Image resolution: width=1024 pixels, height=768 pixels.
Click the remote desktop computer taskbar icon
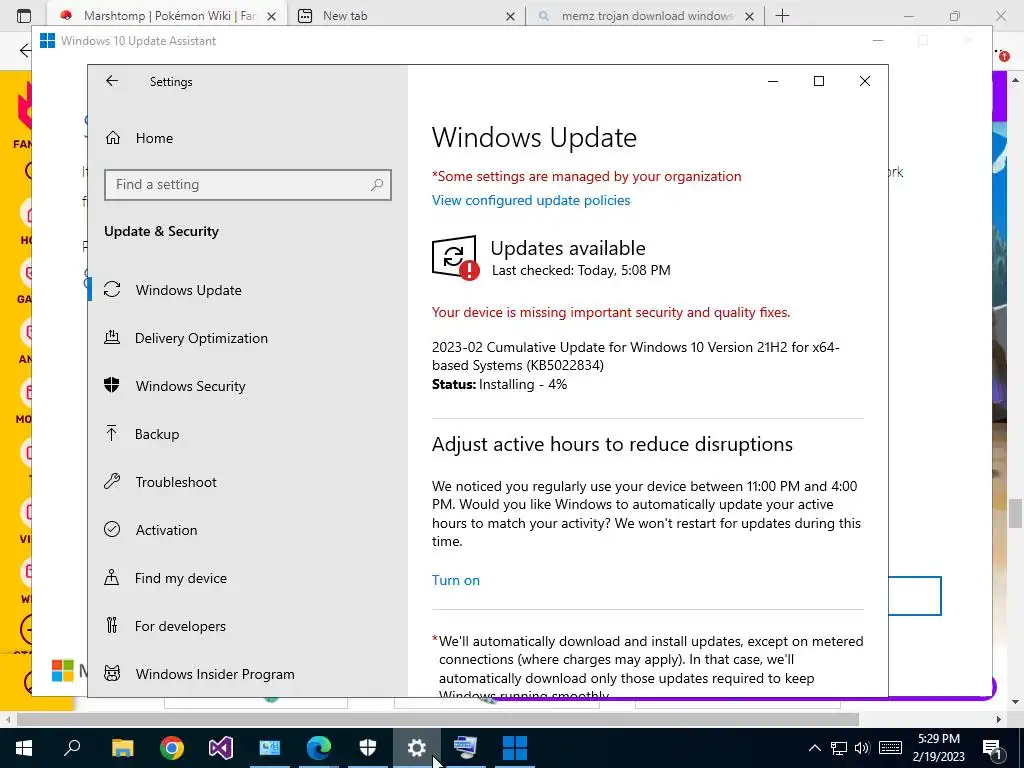(x=466, y=748)
